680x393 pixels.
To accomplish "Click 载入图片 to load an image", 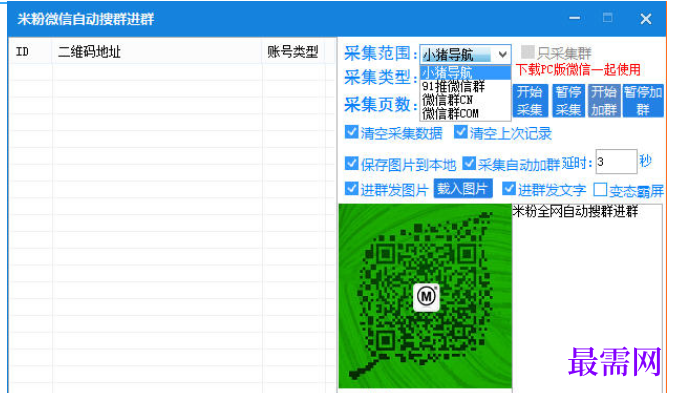I will click(463, 189).
